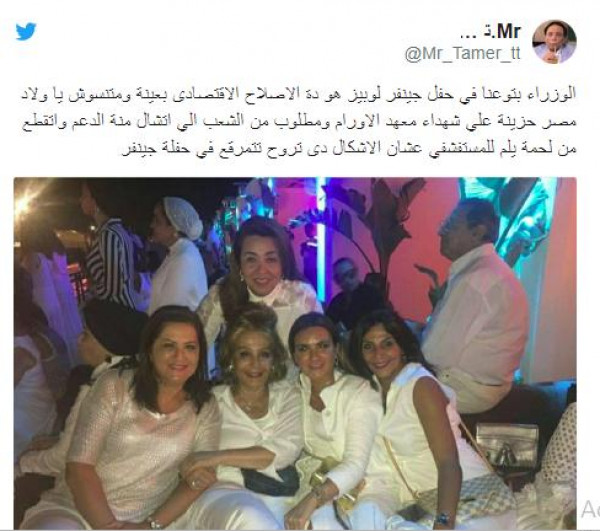Image resolution: width=600 pixels, height=531 pixels.
Task: Click the blue Twitter bird logo
Action: (x=26, y=31)
